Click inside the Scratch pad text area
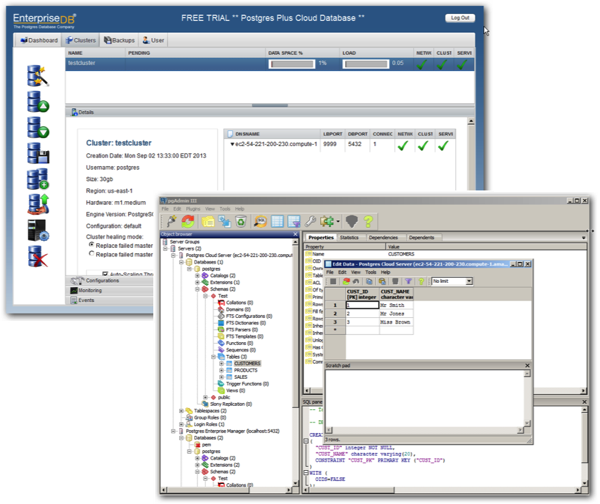This screenshot has width=600, height=504. coord(425,398)
